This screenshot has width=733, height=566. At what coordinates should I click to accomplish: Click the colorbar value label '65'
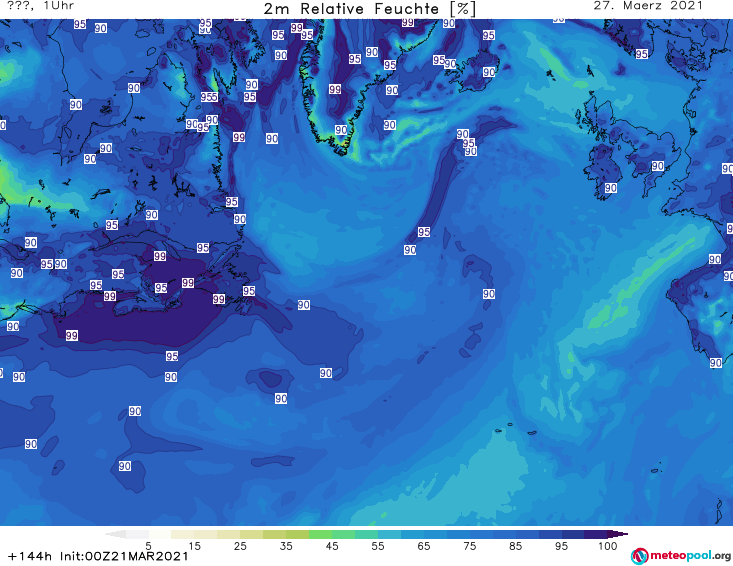point(424,546)
